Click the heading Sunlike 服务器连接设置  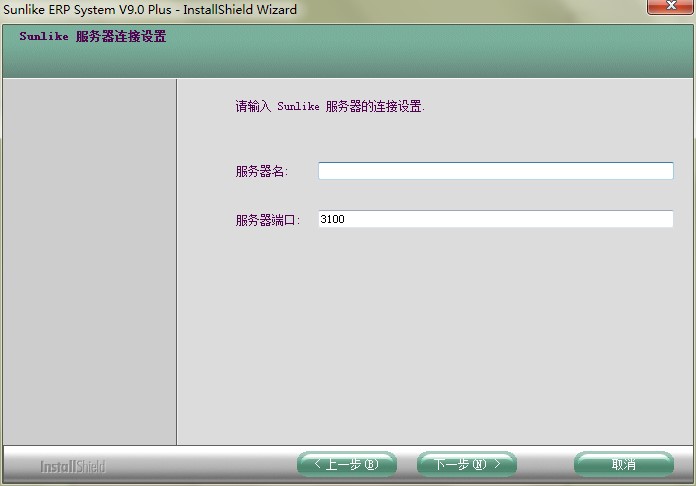click(93, 36)
